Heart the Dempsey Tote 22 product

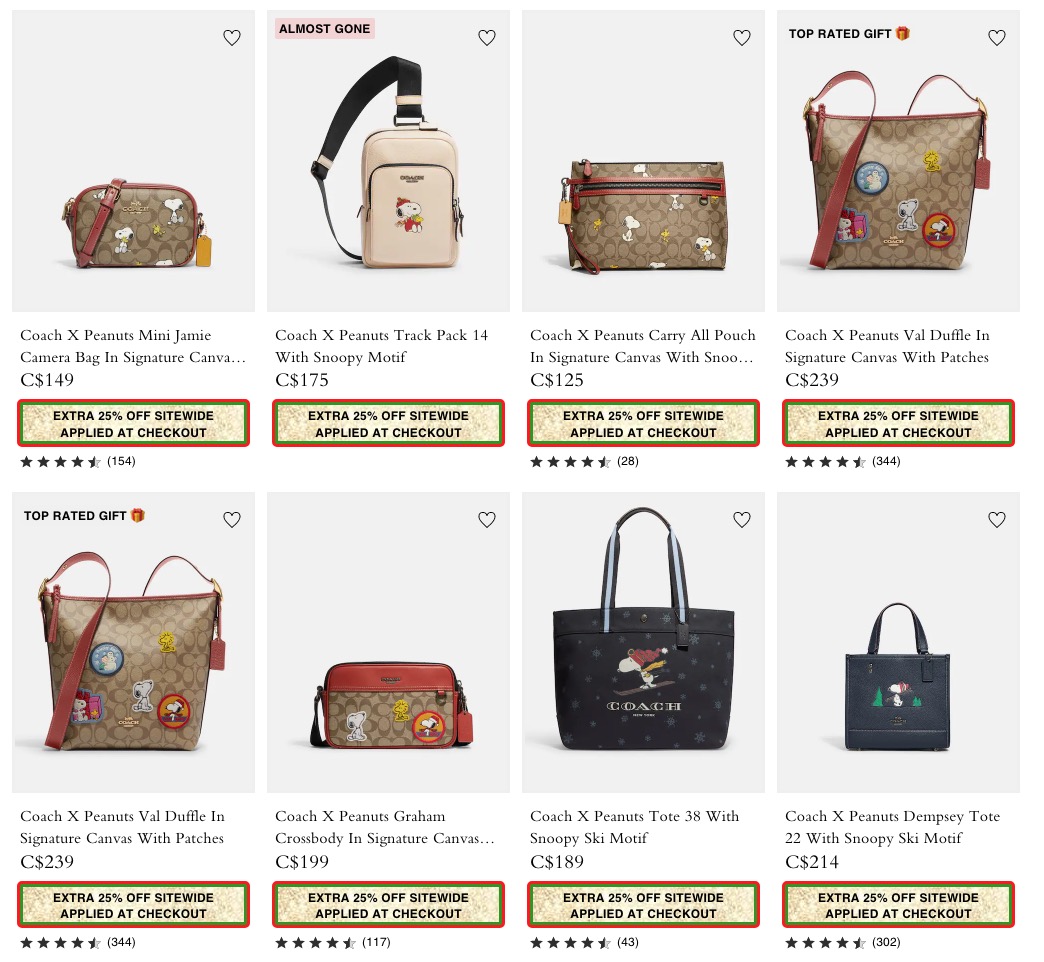(x=997, y=519)
